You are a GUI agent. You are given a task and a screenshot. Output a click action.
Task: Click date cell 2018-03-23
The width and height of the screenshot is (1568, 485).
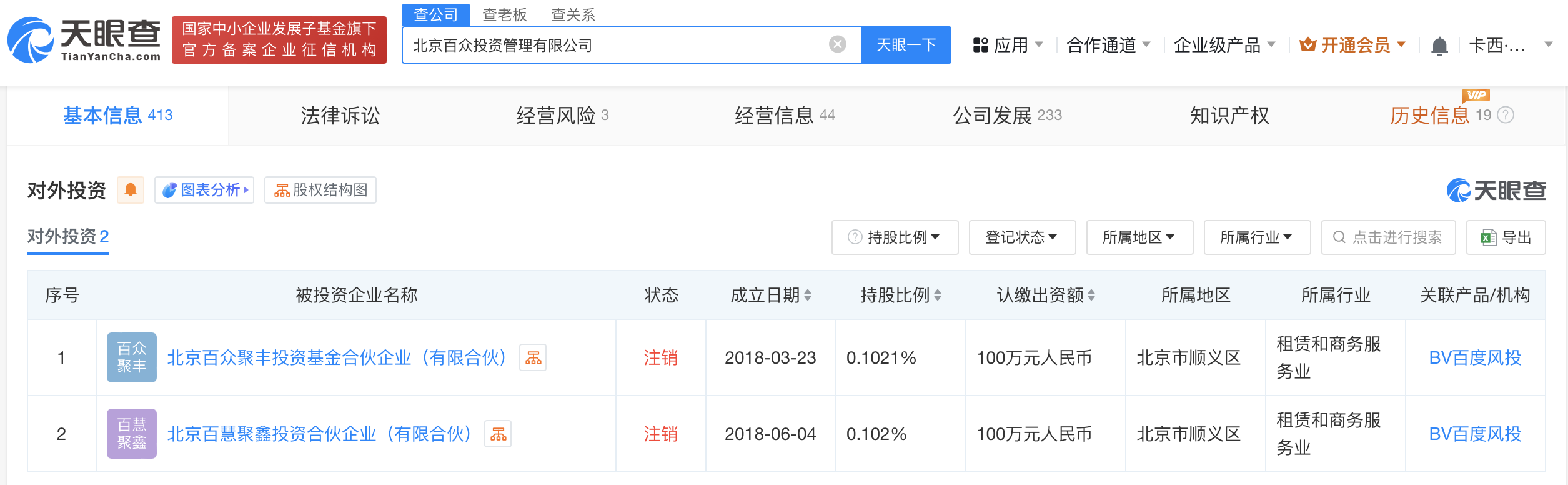click(x=770, y=357)
